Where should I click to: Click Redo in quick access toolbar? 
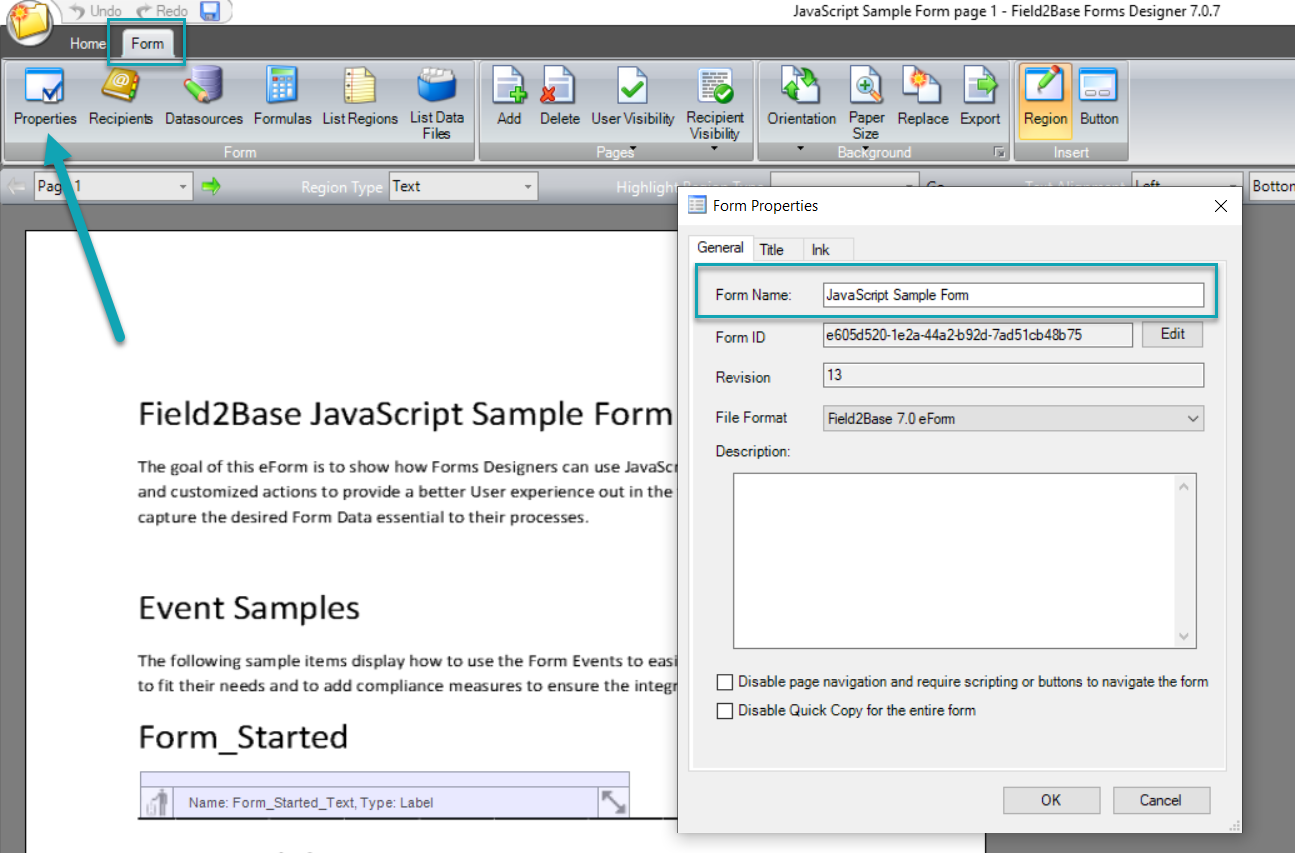(162, 11)
